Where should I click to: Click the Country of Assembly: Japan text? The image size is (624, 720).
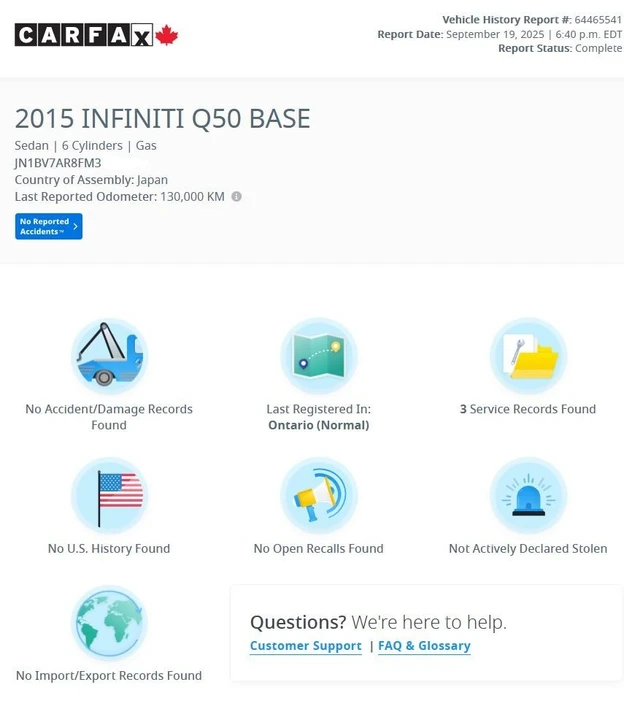click(x=91, y=180)
